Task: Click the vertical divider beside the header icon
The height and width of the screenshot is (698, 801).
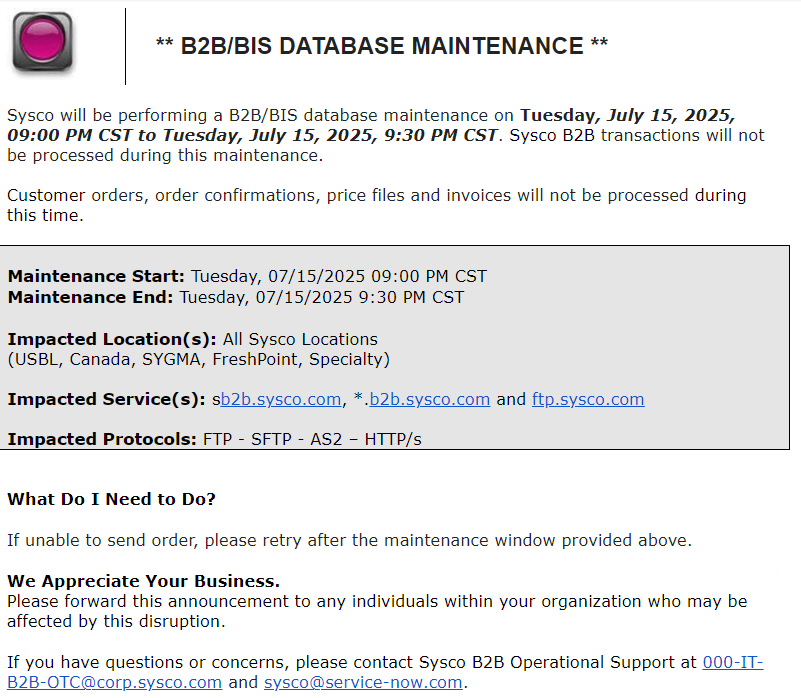Action: click(x=126, y=46)
